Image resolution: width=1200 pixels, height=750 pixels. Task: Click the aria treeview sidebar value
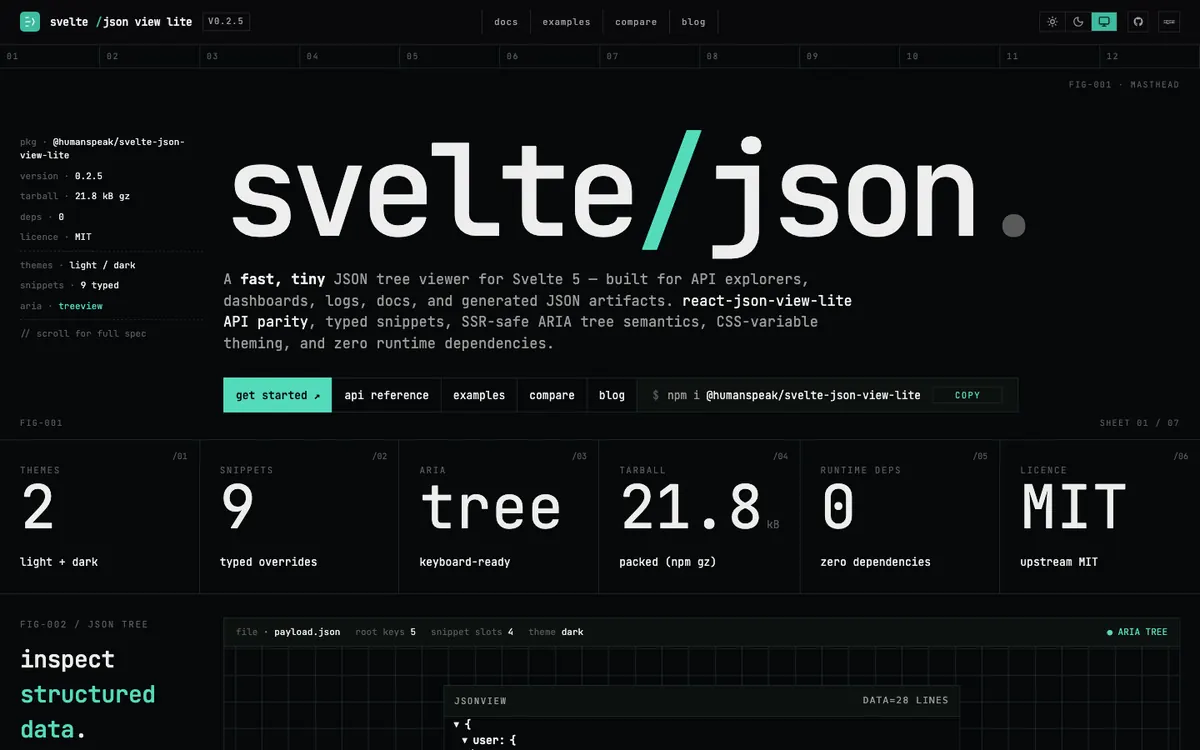coord(80,306)
